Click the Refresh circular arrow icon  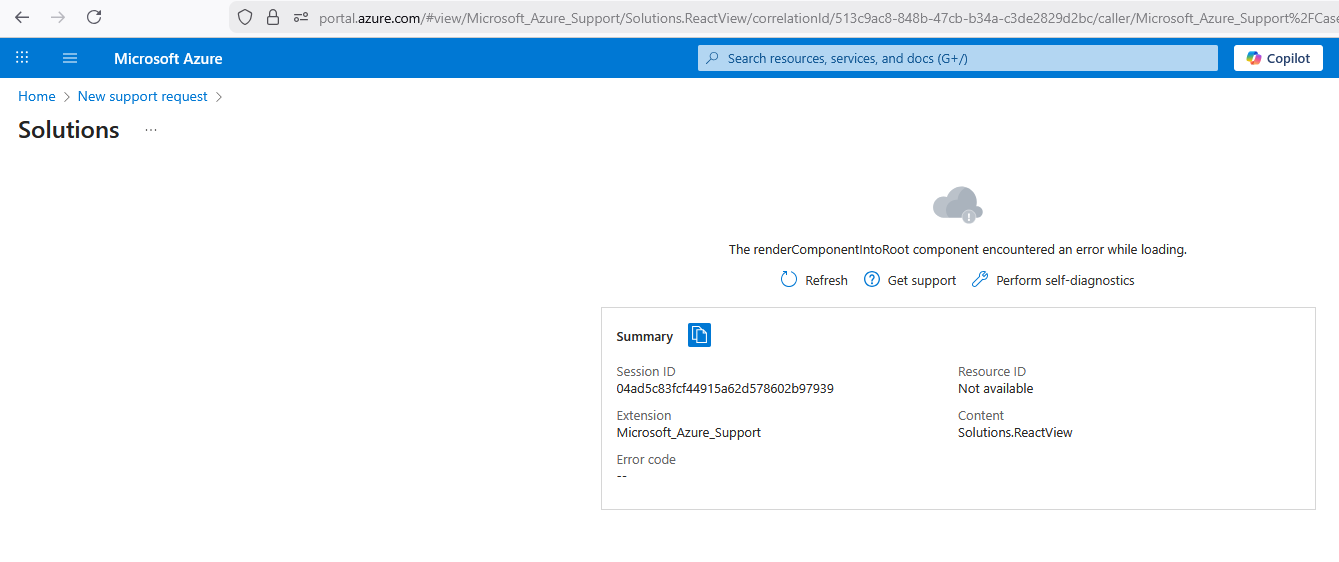click(789, 280)
